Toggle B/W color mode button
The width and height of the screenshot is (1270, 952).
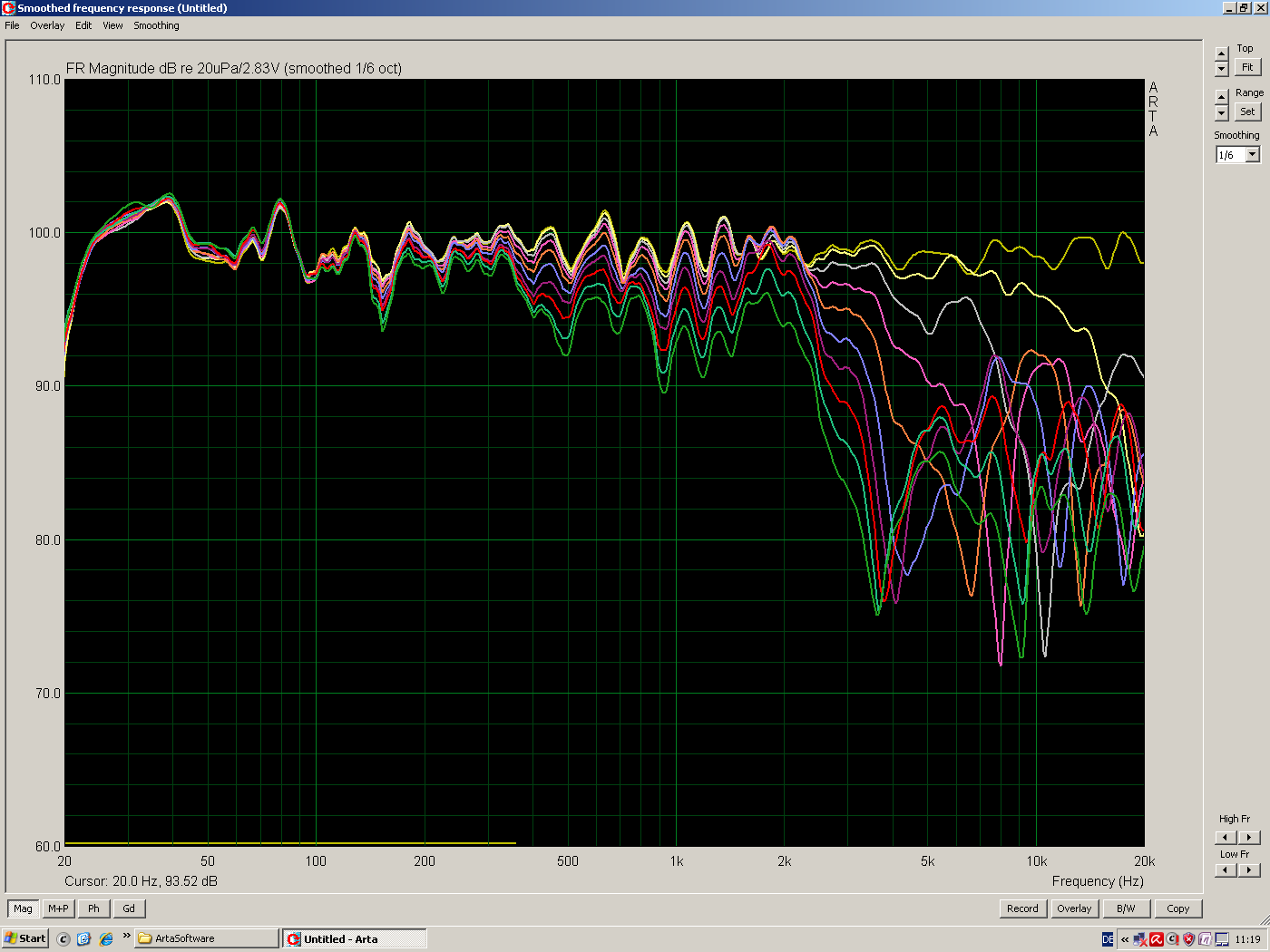(x=1126, y=908)
